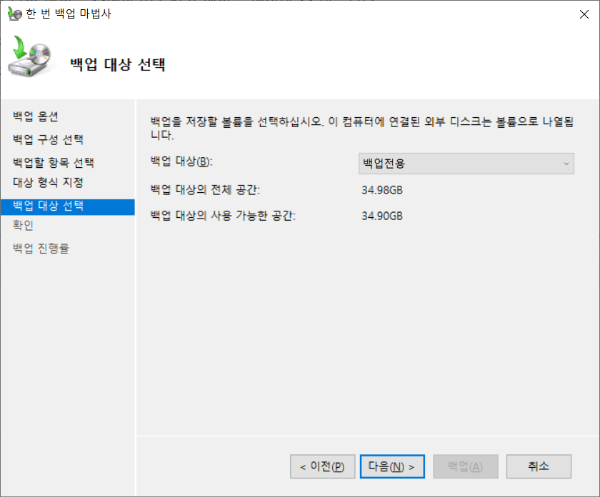Click the 다음(N) > button

pos(392,466)
